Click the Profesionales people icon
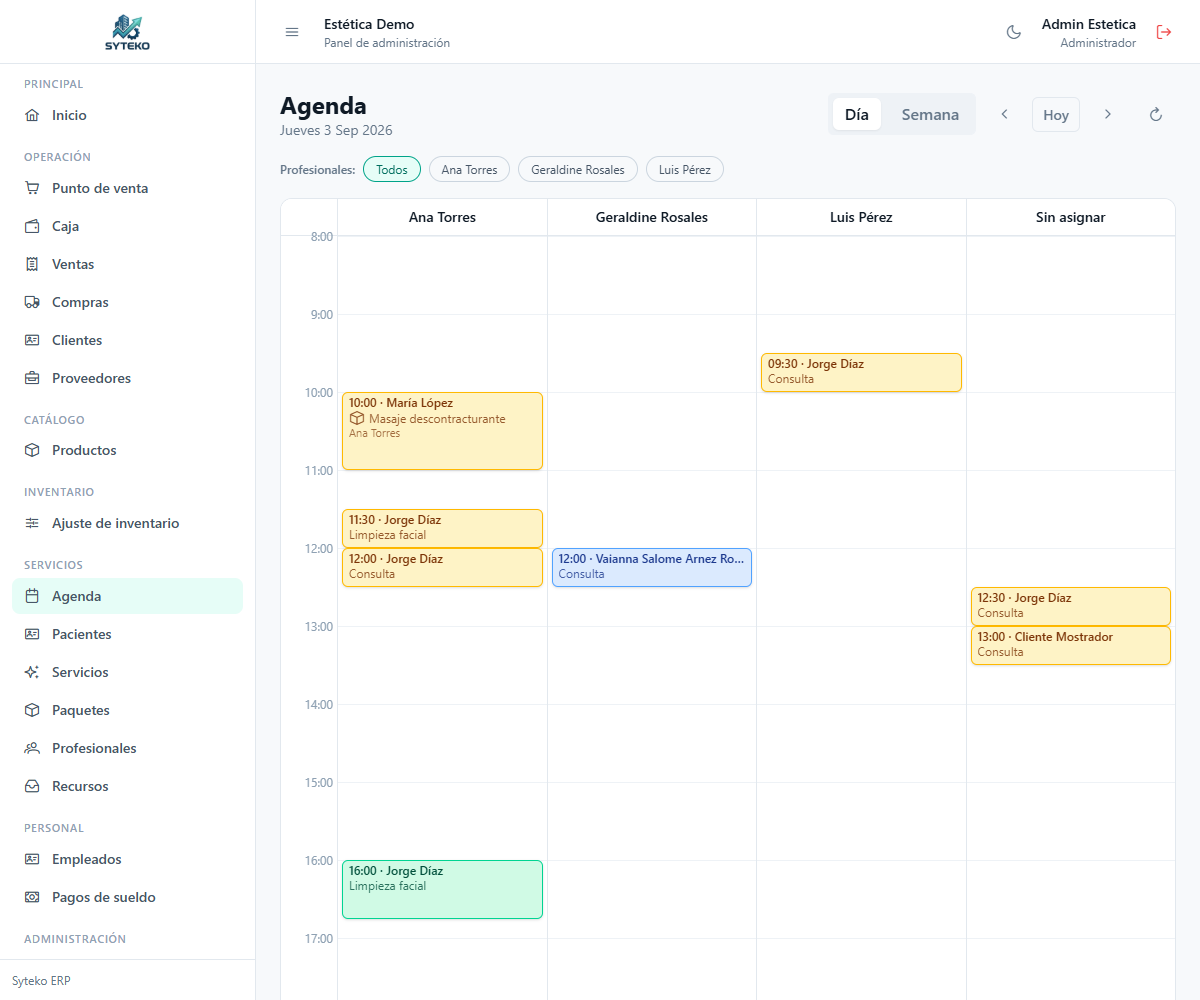 tap(32, 748)
